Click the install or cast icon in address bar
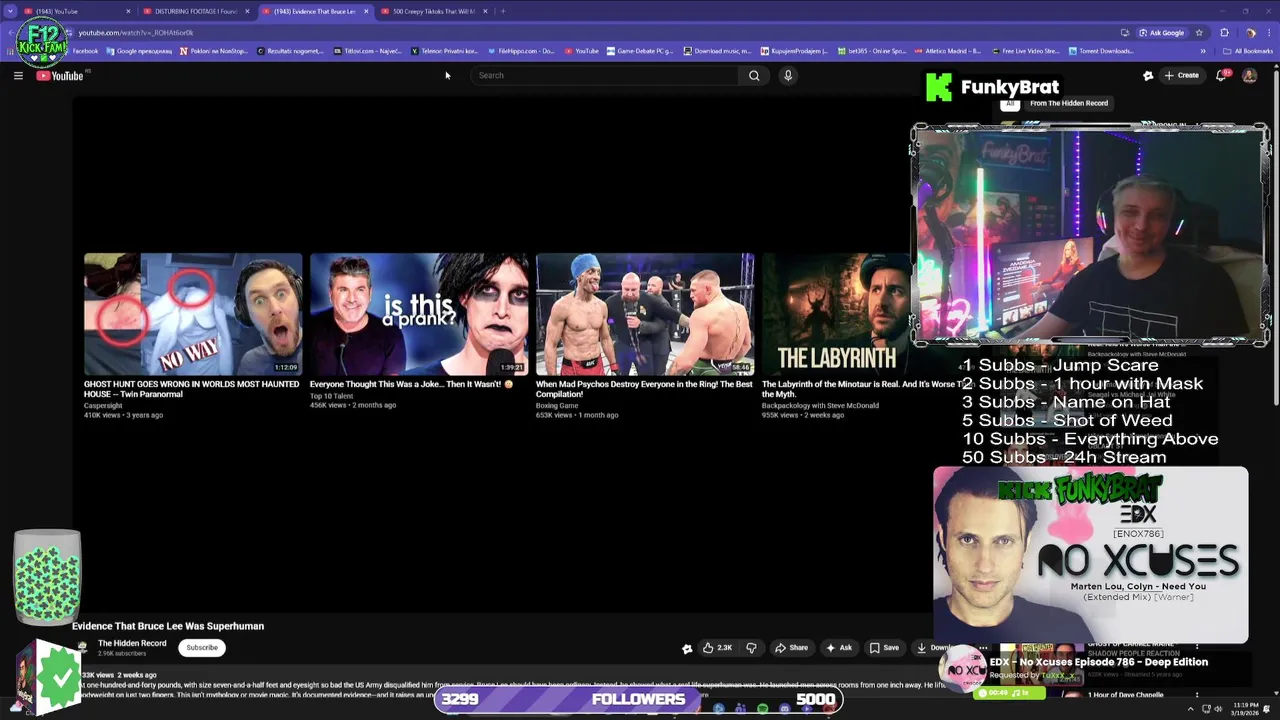The width and height of the screenshot is (1280, 720). click(x=1125, y=32)
